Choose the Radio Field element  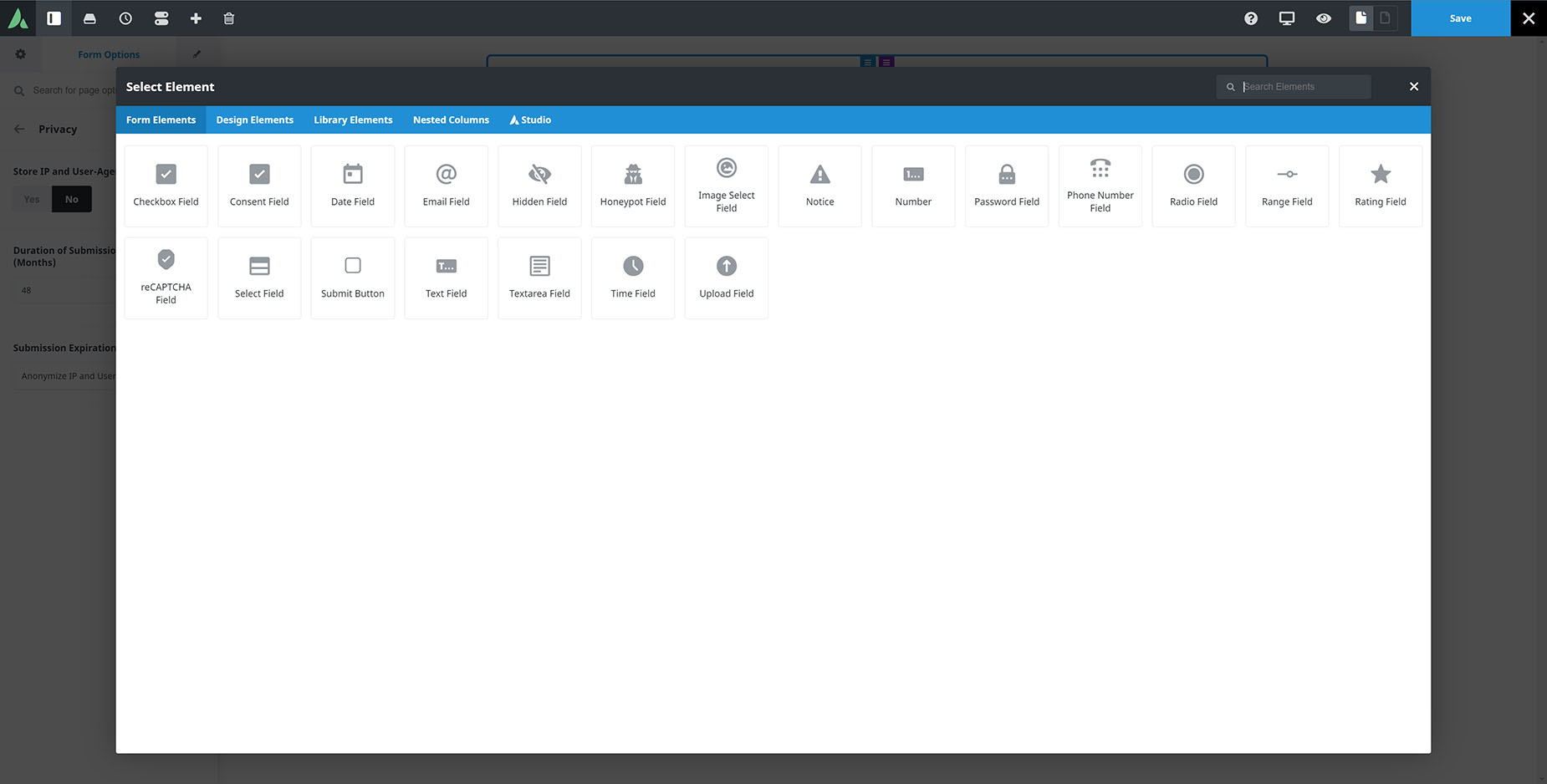[1193, 186]
